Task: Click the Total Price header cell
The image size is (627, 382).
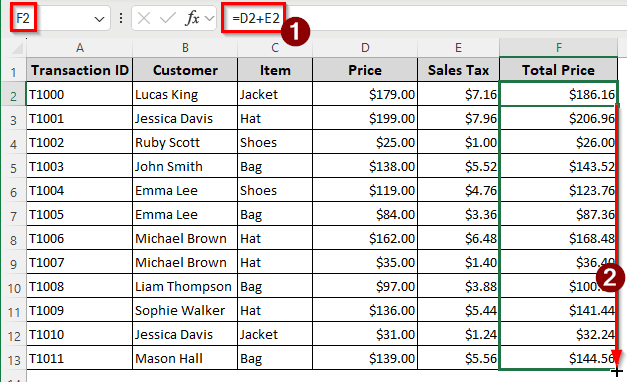Action: [x=559, y=70]
